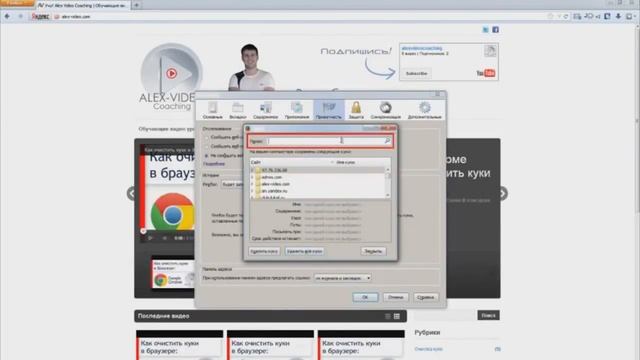Click the browser forward arrow

pos(20,16)
